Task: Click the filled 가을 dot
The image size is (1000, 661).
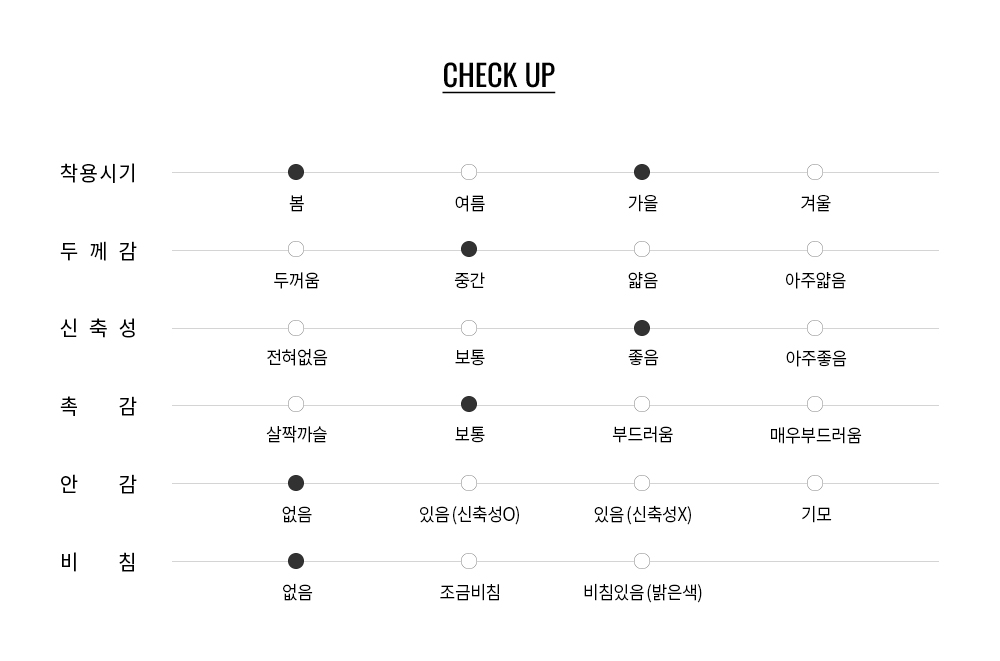Action: 642,172
